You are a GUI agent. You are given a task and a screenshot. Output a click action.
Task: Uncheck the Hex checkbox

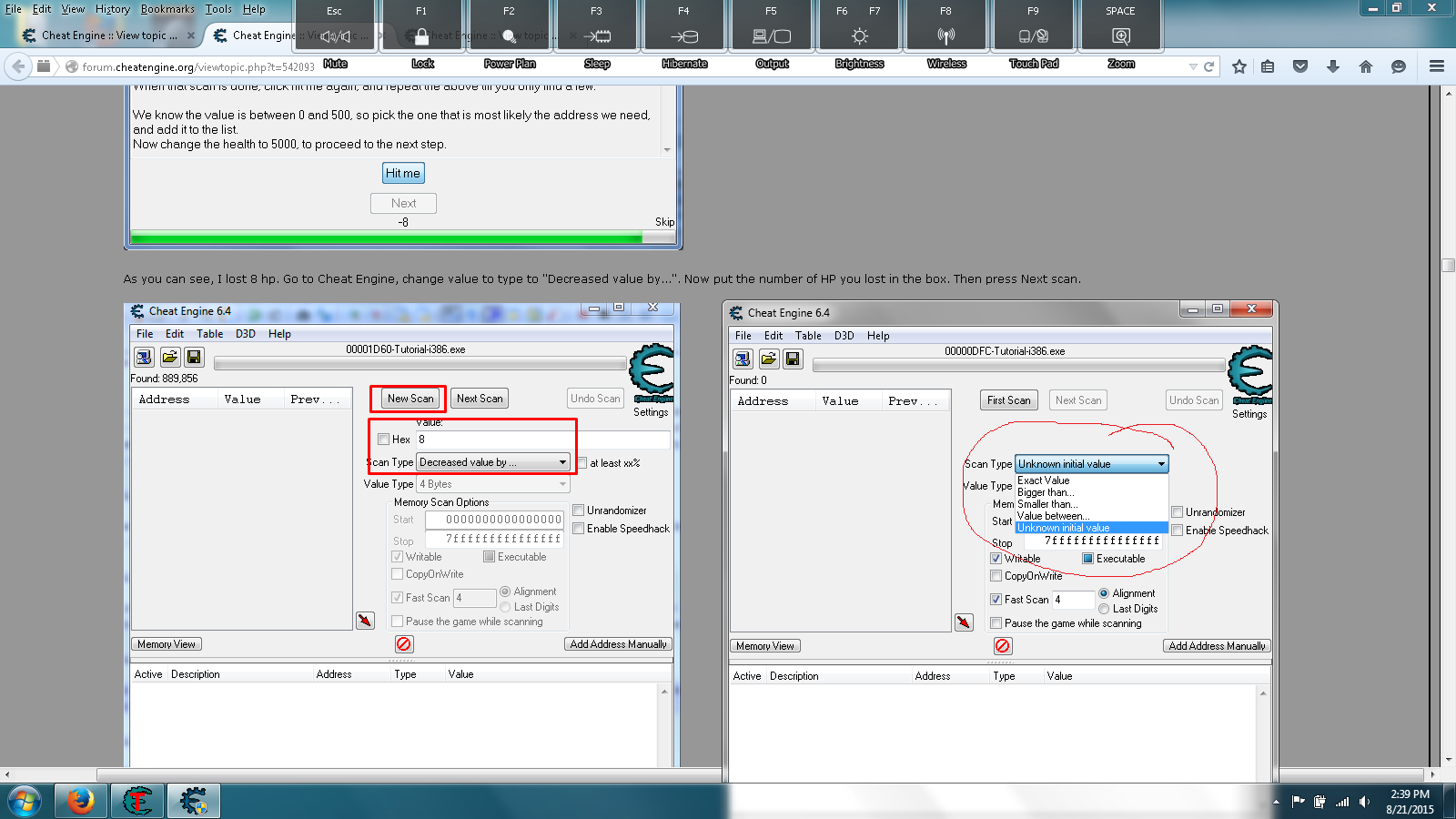click(384, 439)
